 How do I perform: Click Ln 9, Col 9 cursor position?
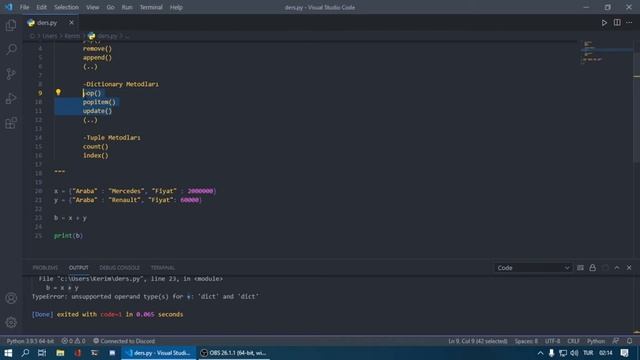coord(478,341)
